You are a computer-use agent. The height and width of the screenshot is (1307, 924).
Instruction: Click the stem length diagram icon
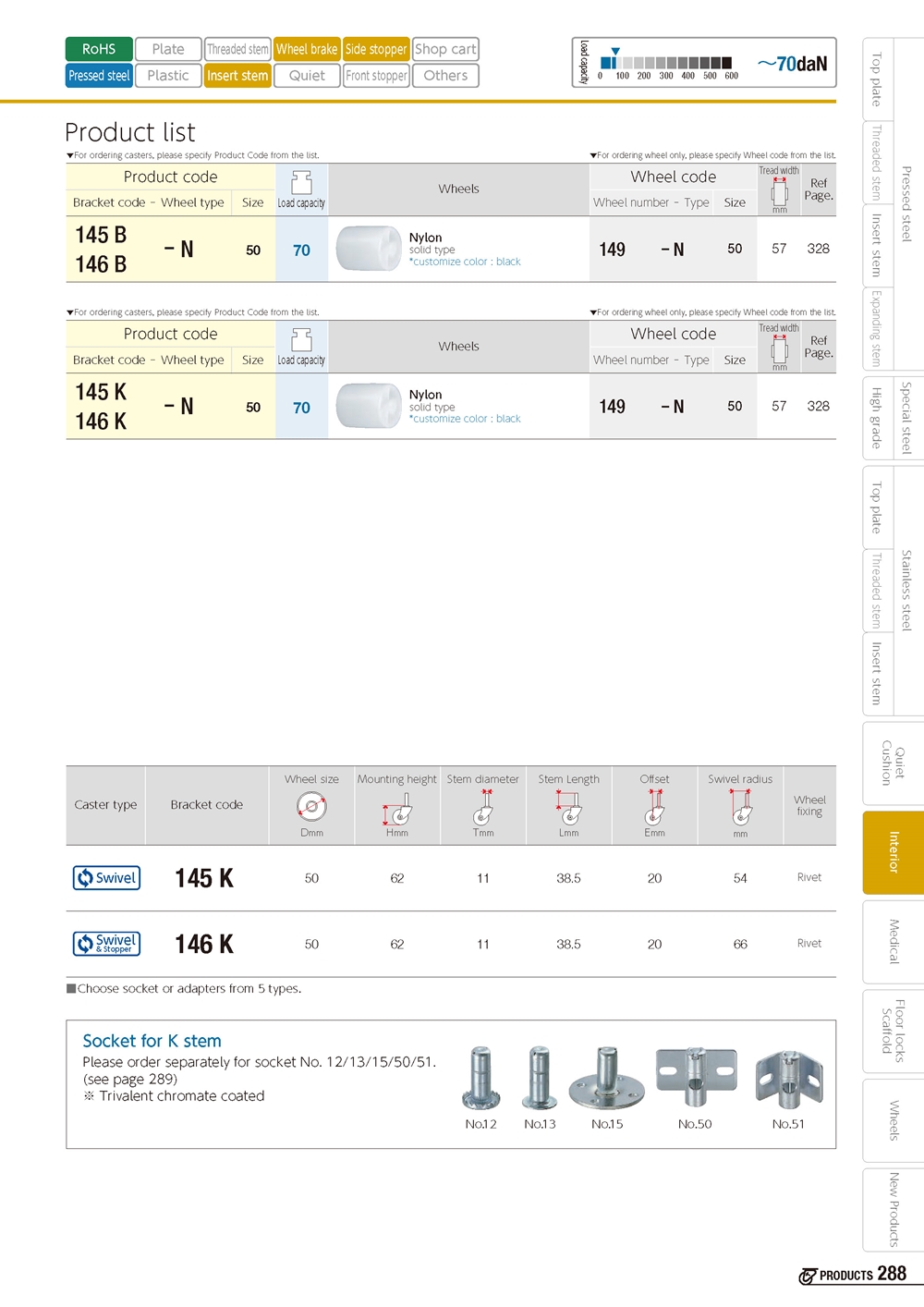[569, 808]
